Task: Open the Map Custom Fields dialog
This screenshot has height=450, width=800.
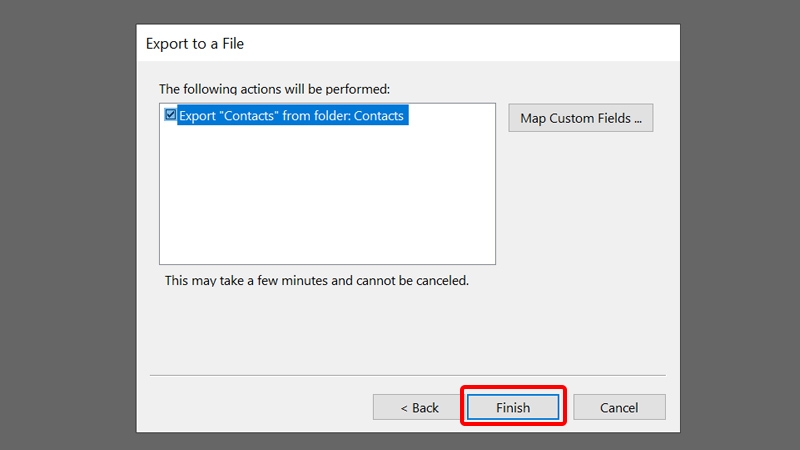Action: click(581, 118)
